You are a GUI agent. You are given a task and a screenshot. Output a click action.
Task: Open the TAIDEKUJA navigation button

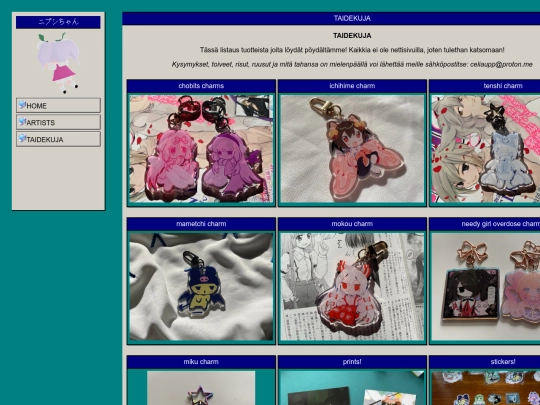coord(58,139)
